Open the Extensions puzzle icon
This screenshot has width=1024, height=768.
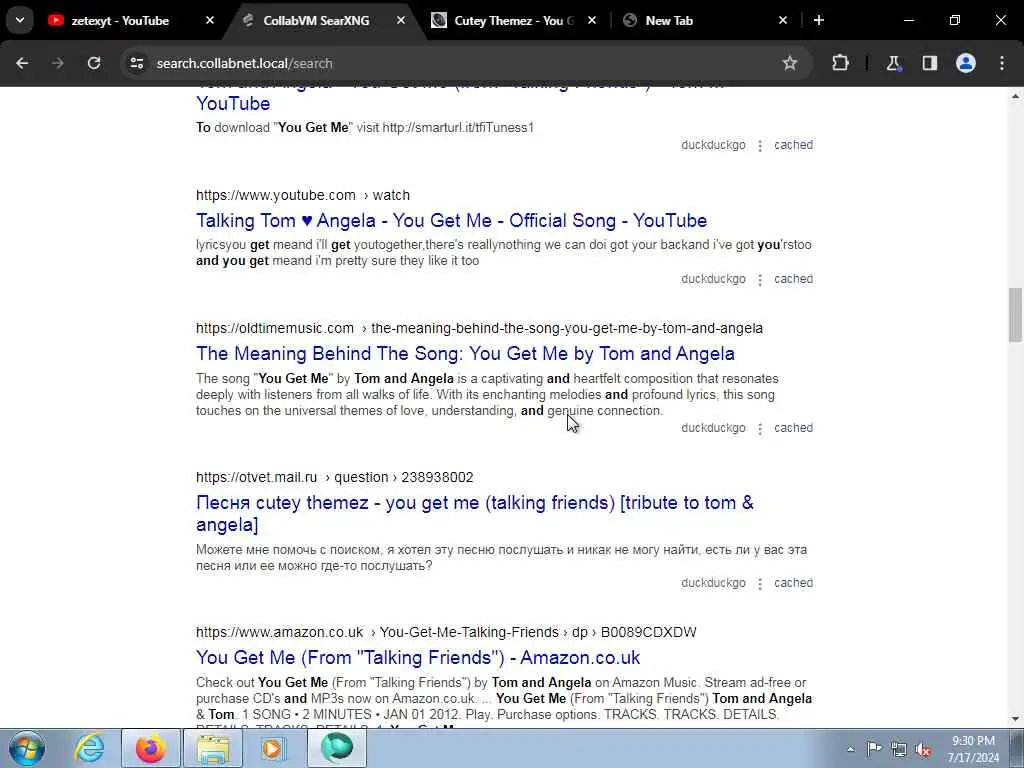(x=840, y=63)
